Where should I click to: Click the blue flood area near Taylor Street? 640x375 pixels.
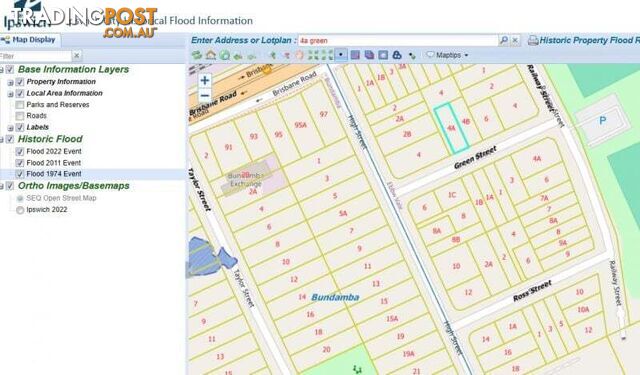click(x=210, y=257)
